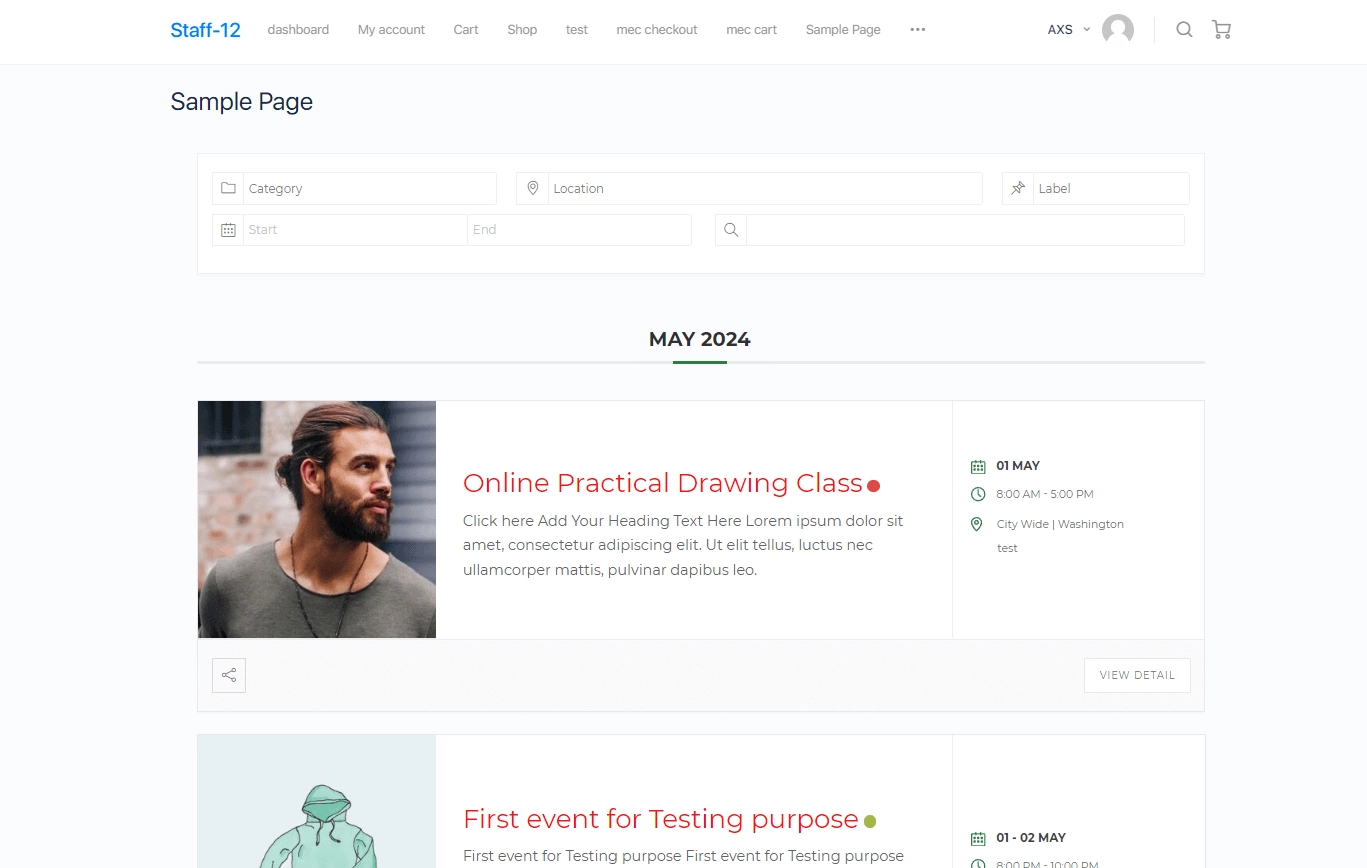Click the map pin icon beside Location filter

pos(533,188)
